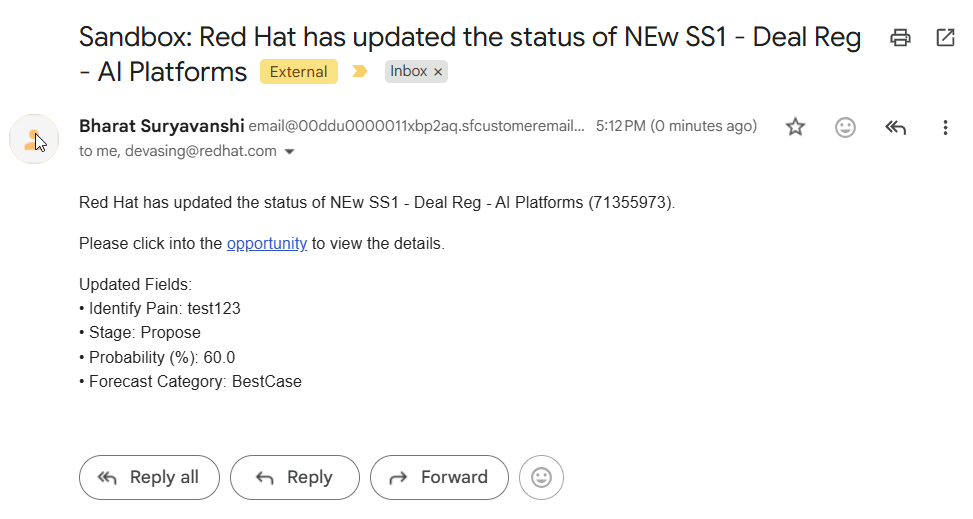Click the email subject title
The image size is (973, 519).
pos(470,55)
